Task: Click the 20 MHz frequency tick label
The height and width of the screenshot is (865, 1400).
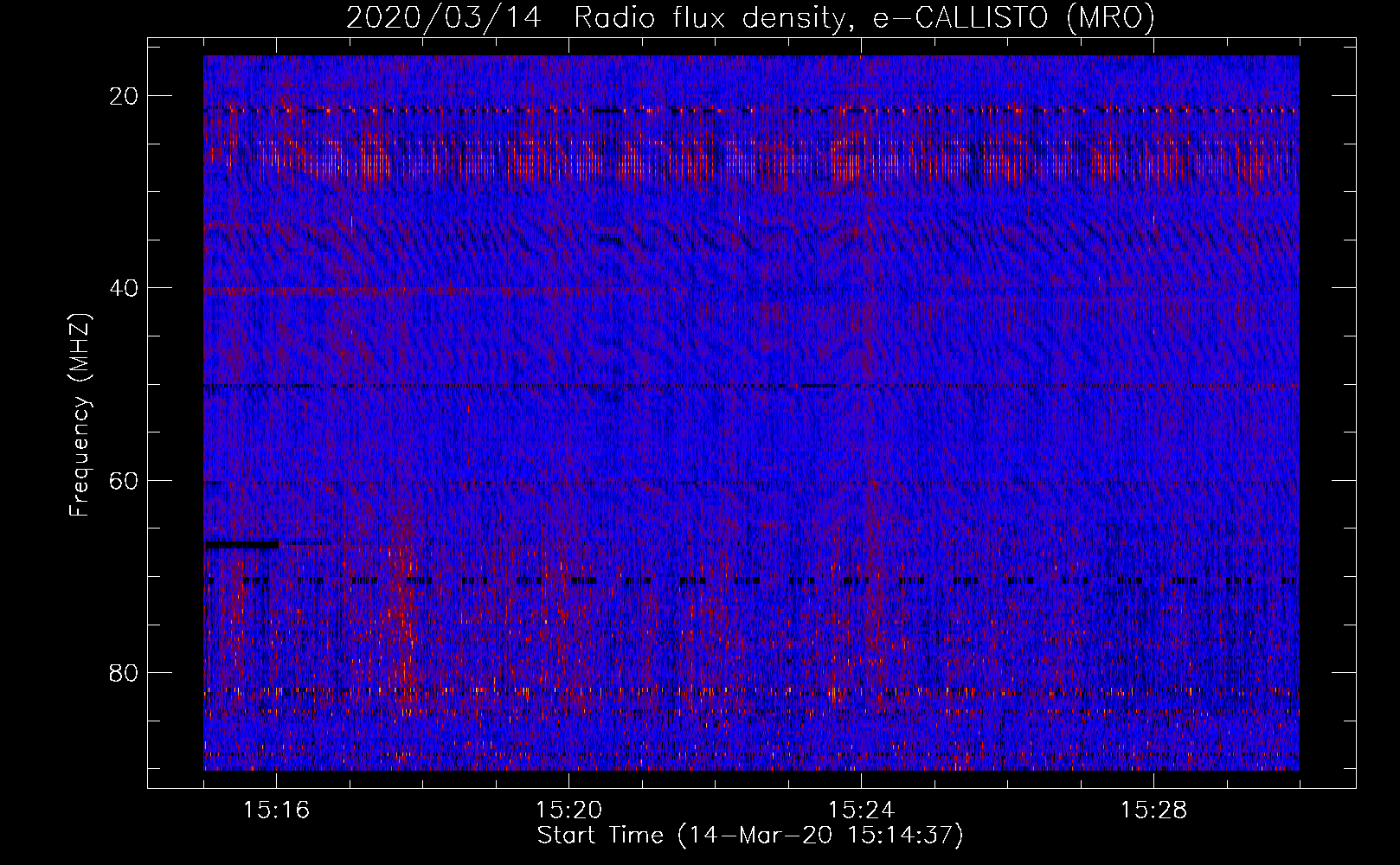Action: pos(125,96)
